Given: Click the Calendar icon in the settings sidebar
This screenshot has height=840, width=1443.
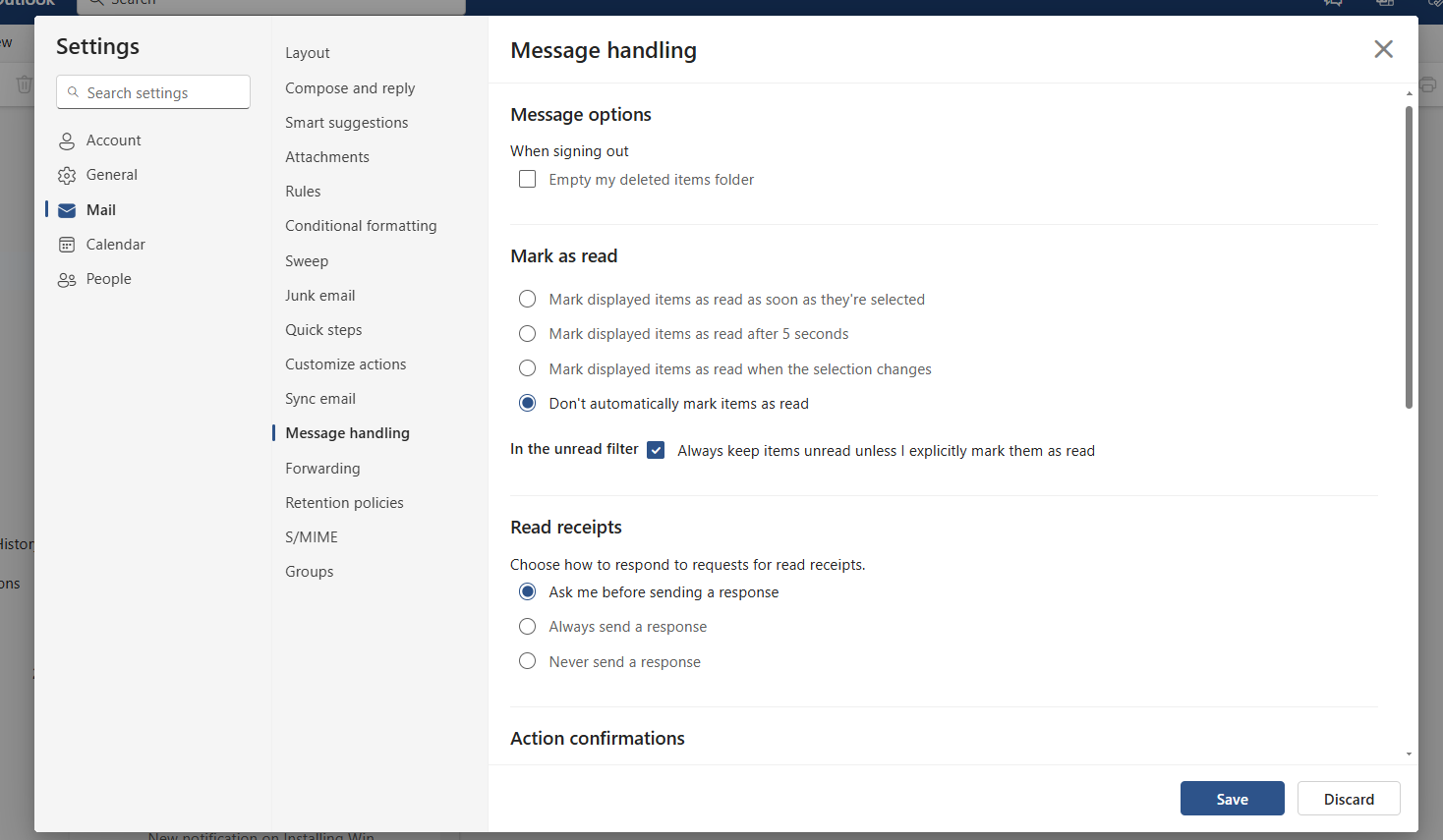Looking at the screenshot, I should 67,245.
